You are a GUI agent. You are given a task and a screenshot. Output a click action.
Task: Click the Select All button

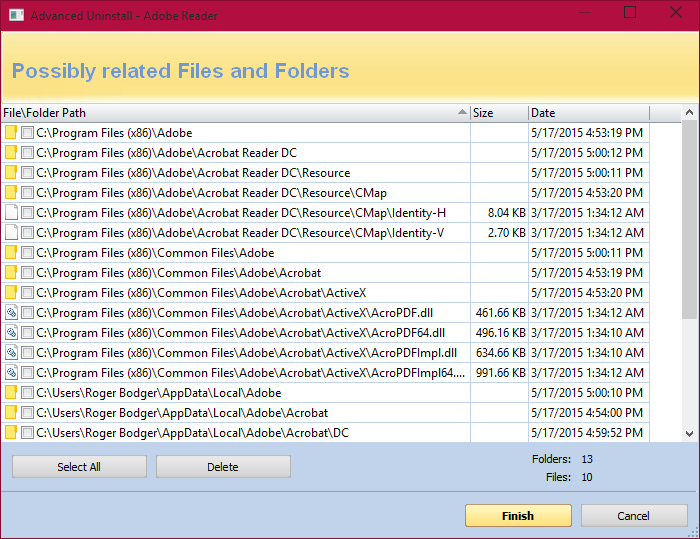[x=79, y=467]
